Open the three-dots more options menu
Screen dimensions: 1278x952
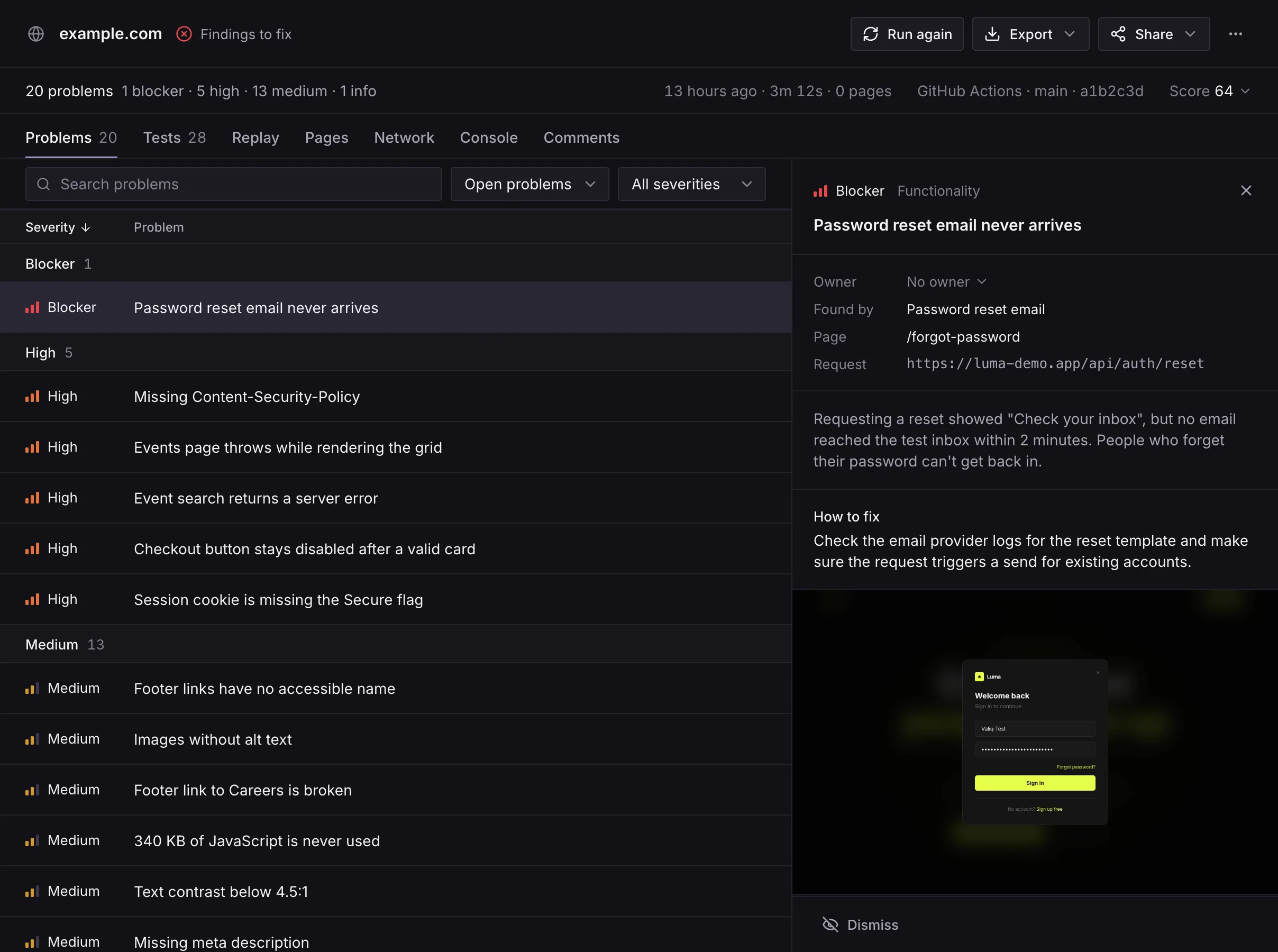1235,34
